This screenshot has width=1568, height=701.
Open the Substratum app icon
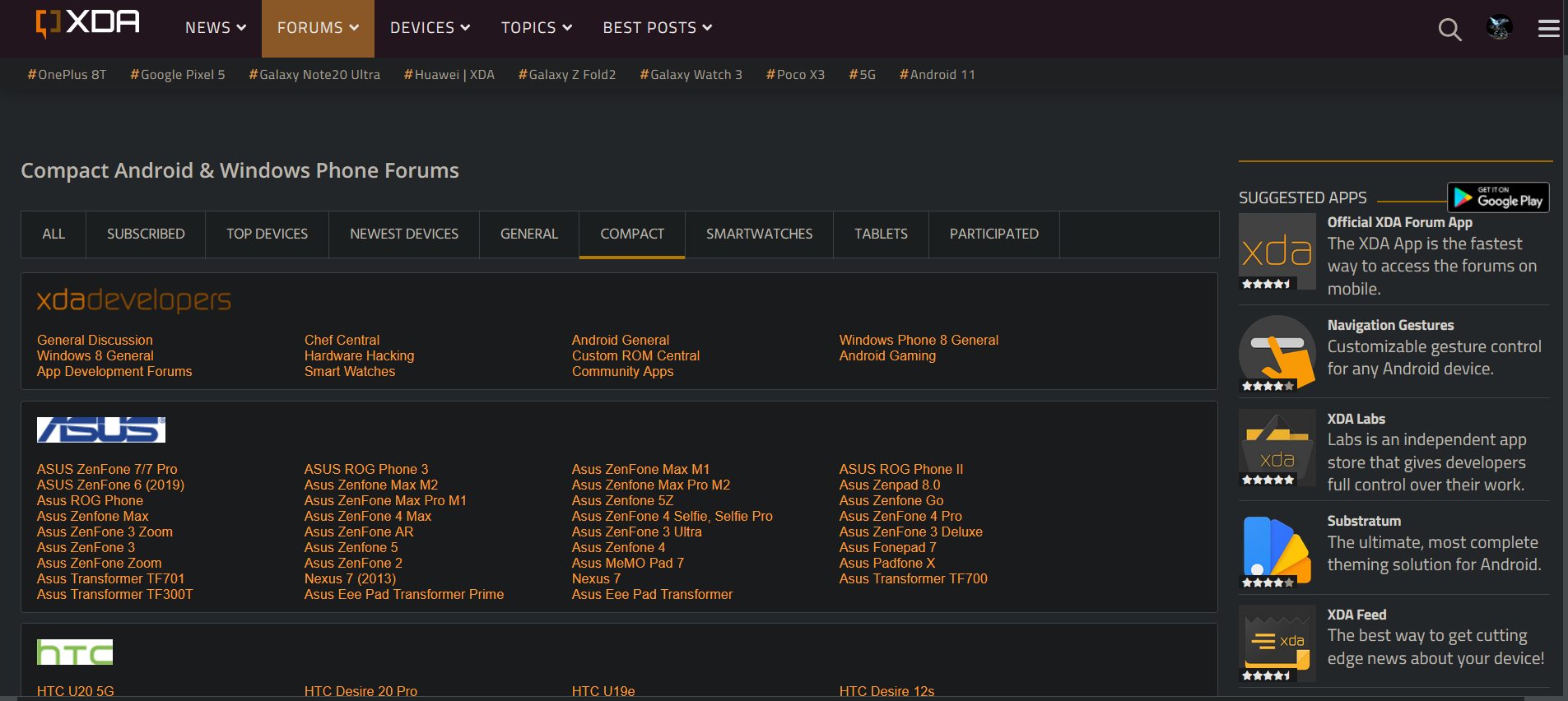click(1277, 550)
